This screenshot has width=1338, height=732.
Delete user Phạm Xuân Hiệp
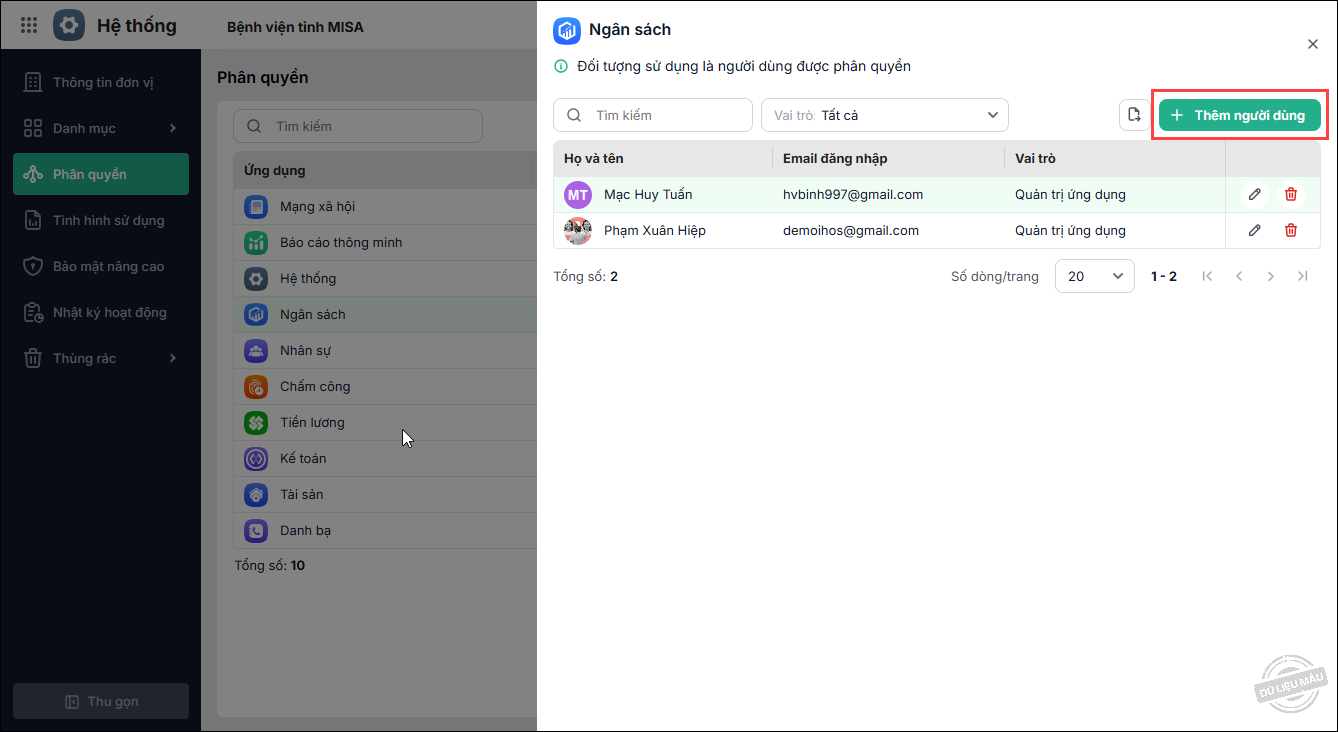coord(1291,231)
